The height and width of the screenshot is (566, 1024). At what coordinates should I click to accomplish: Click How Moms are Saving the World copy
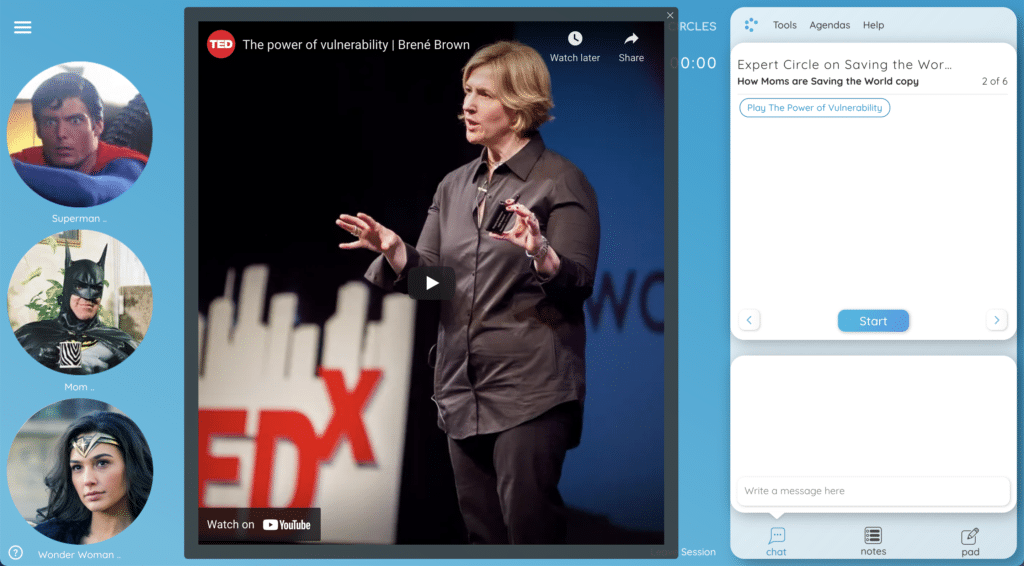coord(828,82)
